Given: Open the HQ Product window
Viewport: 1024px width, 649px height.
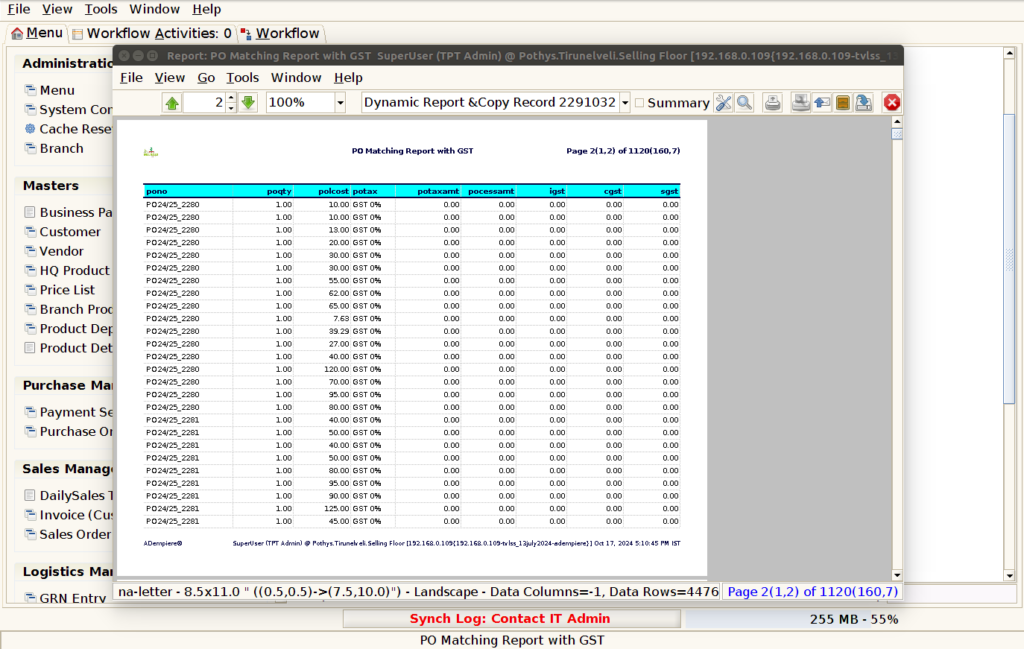Looking at the screenshot, I should pyautogui.click(x=67, y=270).
